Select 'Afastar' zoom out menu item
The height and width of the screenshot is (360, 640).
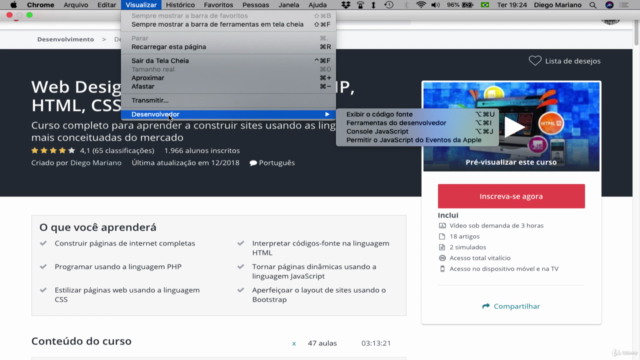tap(229, 87)
